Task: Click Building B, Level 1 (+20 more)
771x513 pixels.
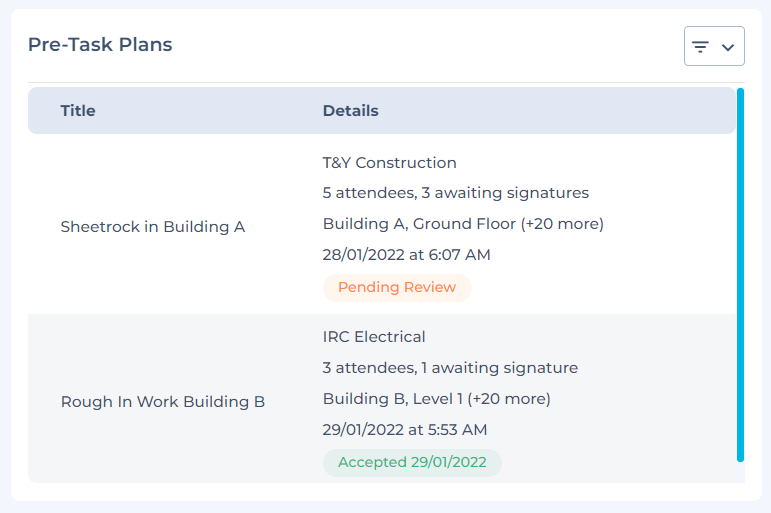Action: coord(436,399)
